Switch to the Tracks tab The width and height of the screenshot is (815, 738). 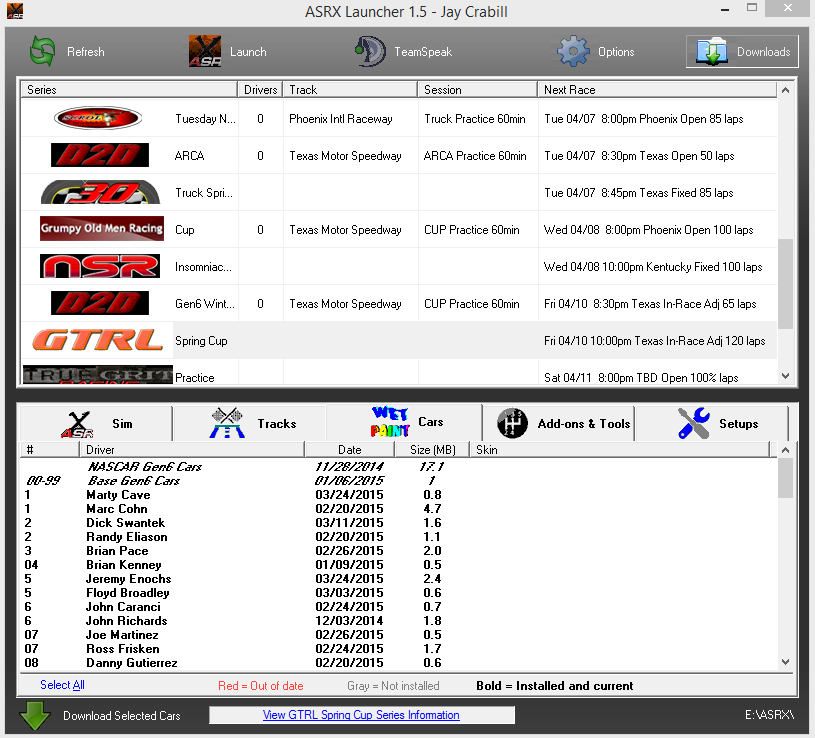coord(248,422)
